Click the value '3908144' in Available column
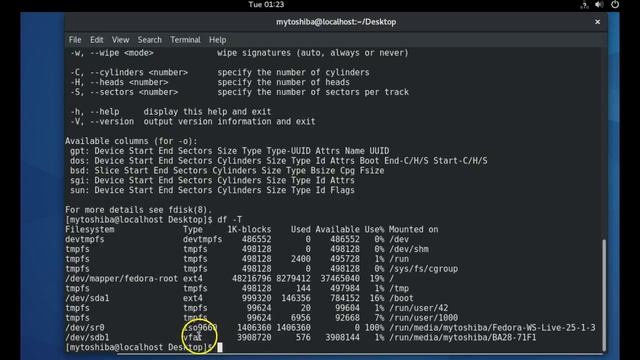Viewport: 640px width, 360px height. coord(342,338)
